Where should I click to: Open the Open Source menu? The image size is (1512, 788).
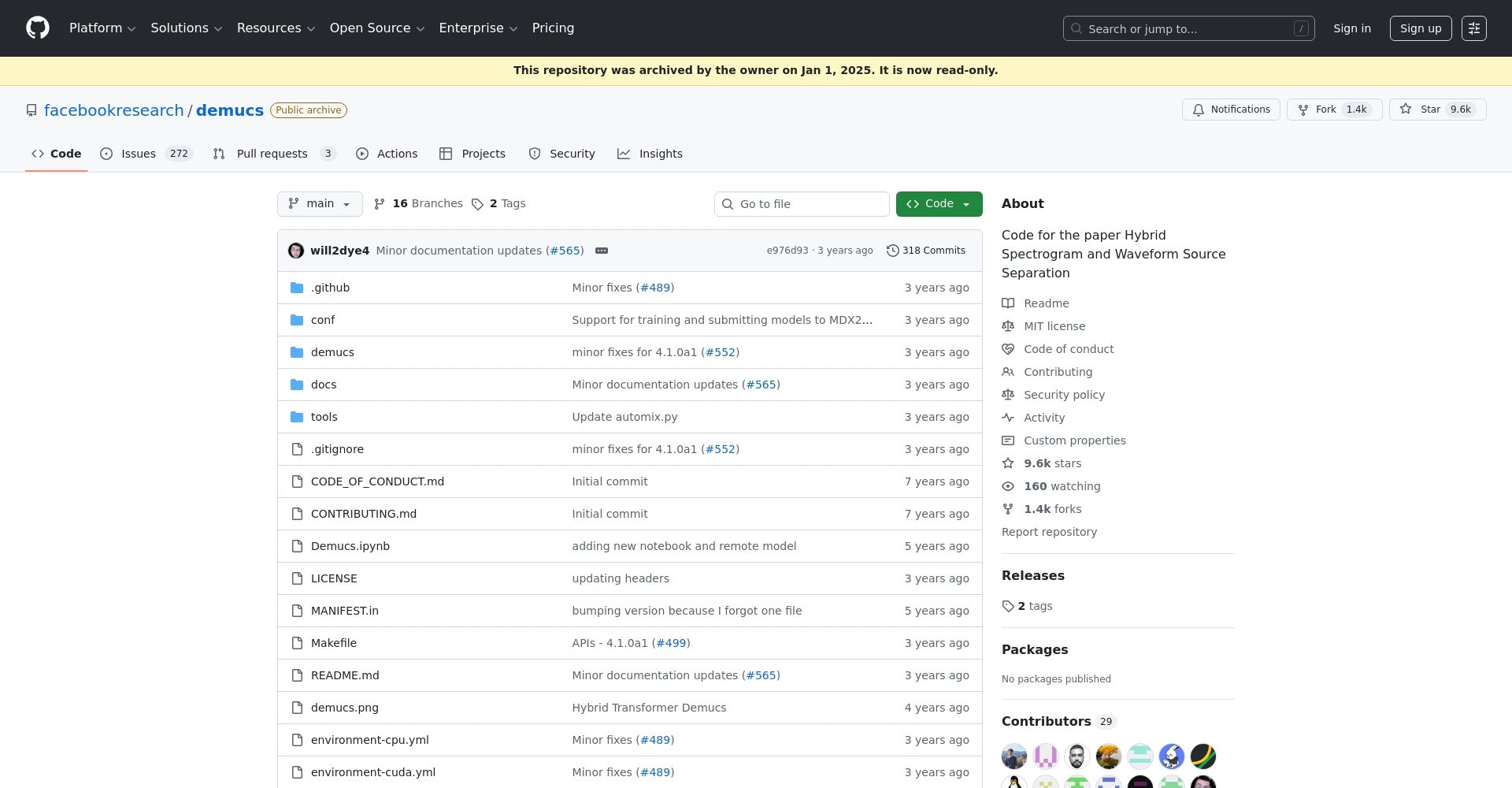coord(376,28)
